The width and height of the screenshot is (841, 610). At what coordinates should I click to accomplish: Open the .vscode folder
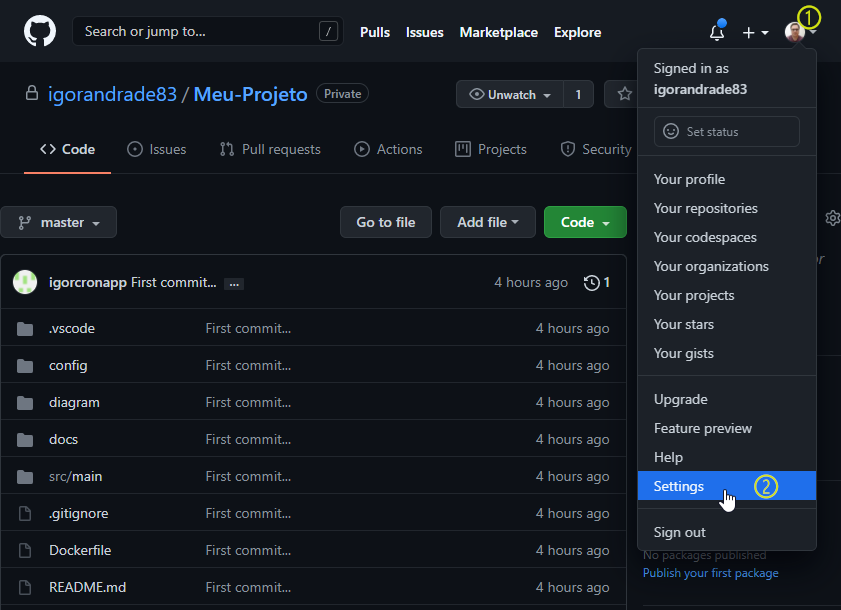(x=72, y=328)
